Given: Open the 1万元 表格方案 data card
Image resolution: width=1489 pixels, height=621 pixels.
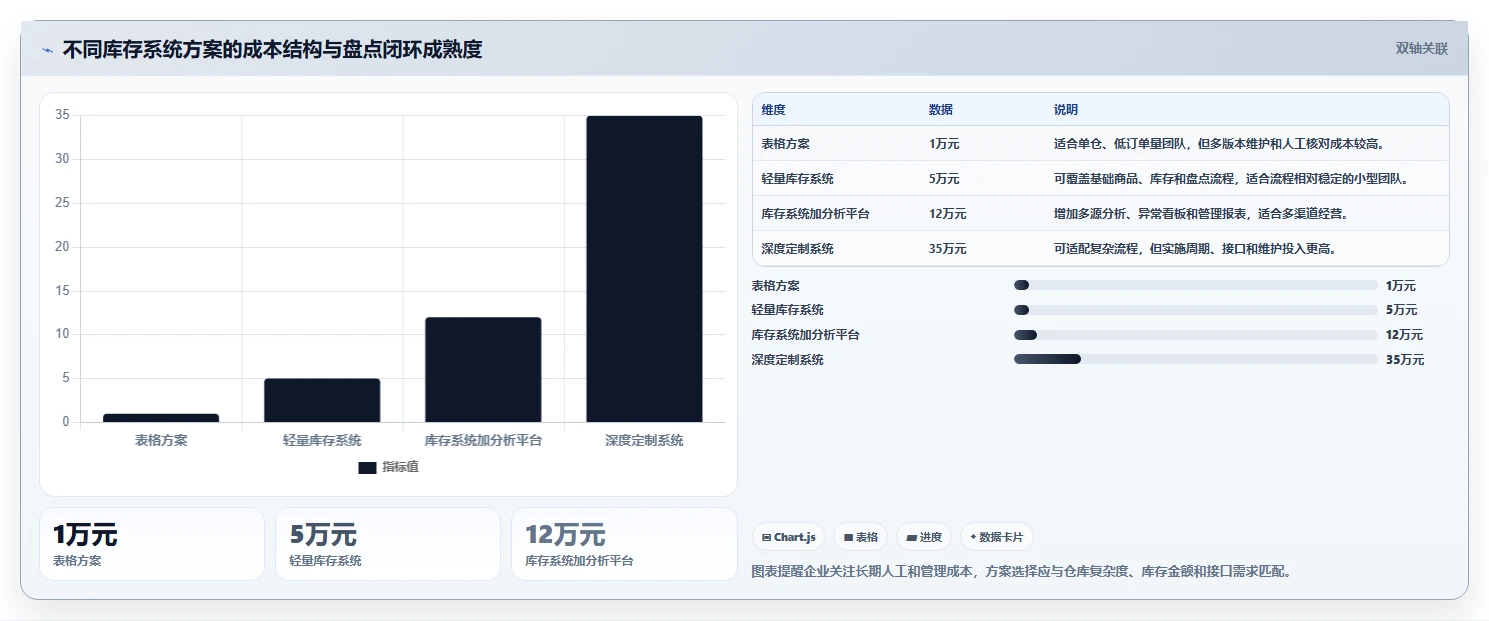Looking at the screenshot, I should click(x=152, y=544).
